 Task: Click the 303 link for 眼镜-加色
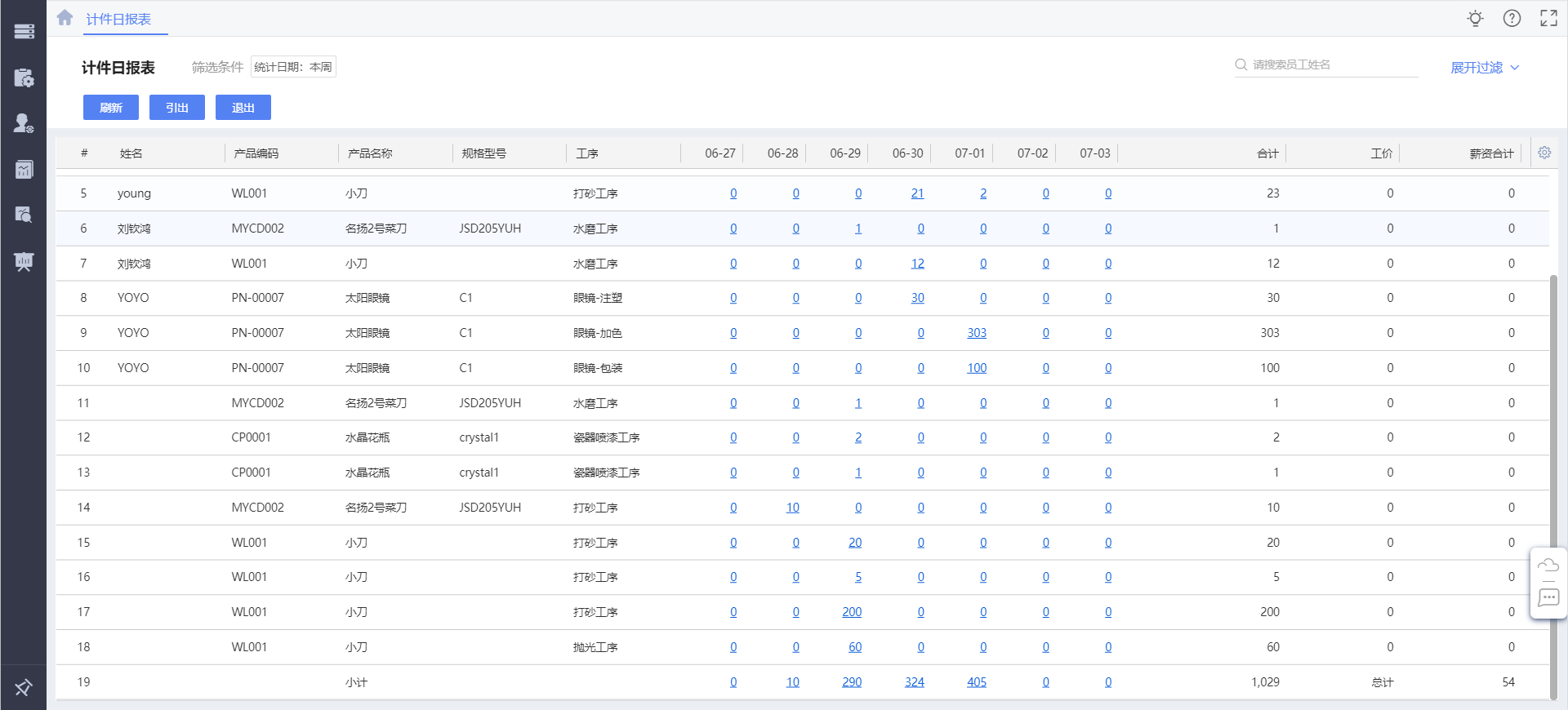click(x=977, y=333)
